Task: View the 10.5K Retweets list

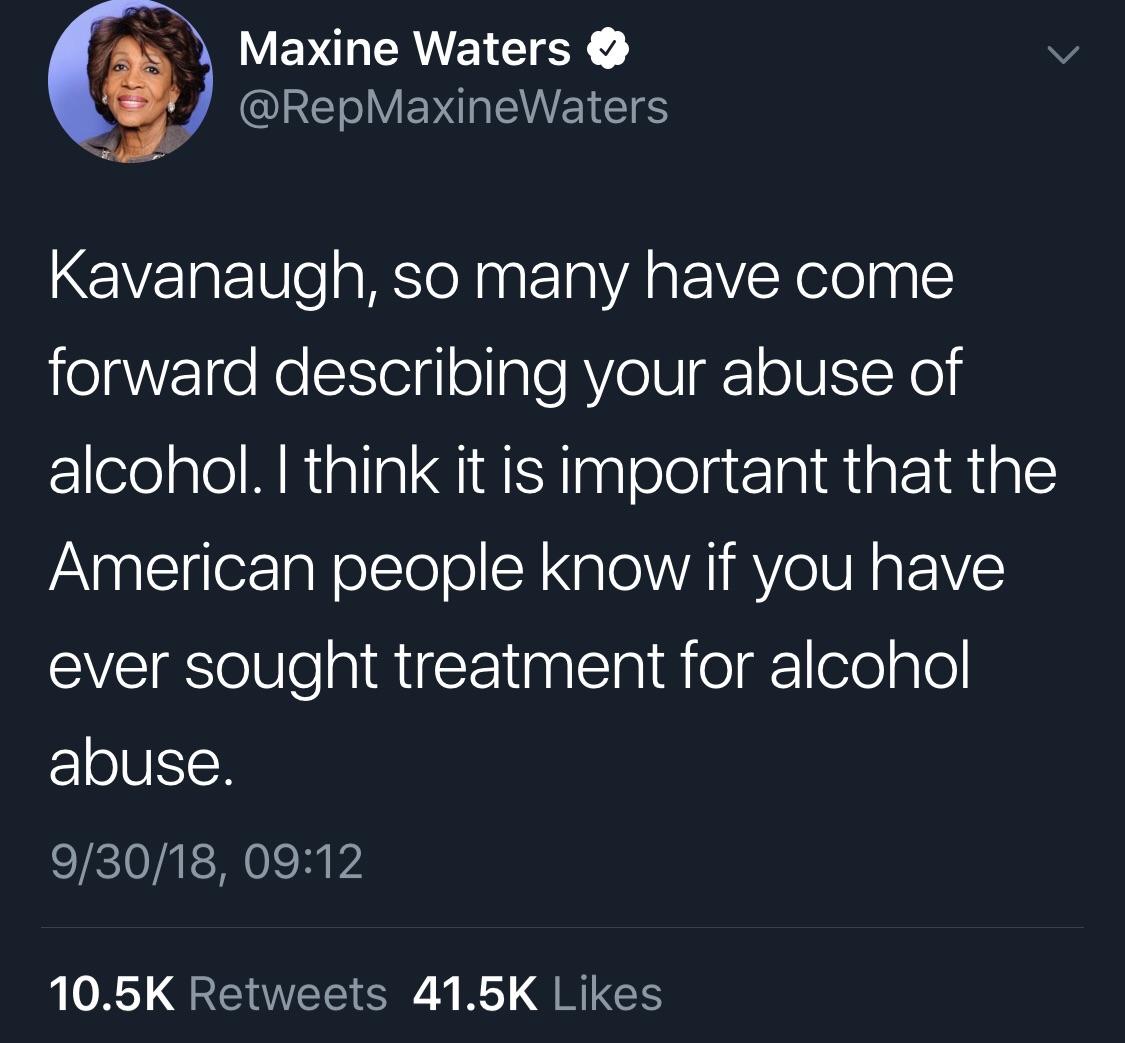Action: click(x=218, y=994)
